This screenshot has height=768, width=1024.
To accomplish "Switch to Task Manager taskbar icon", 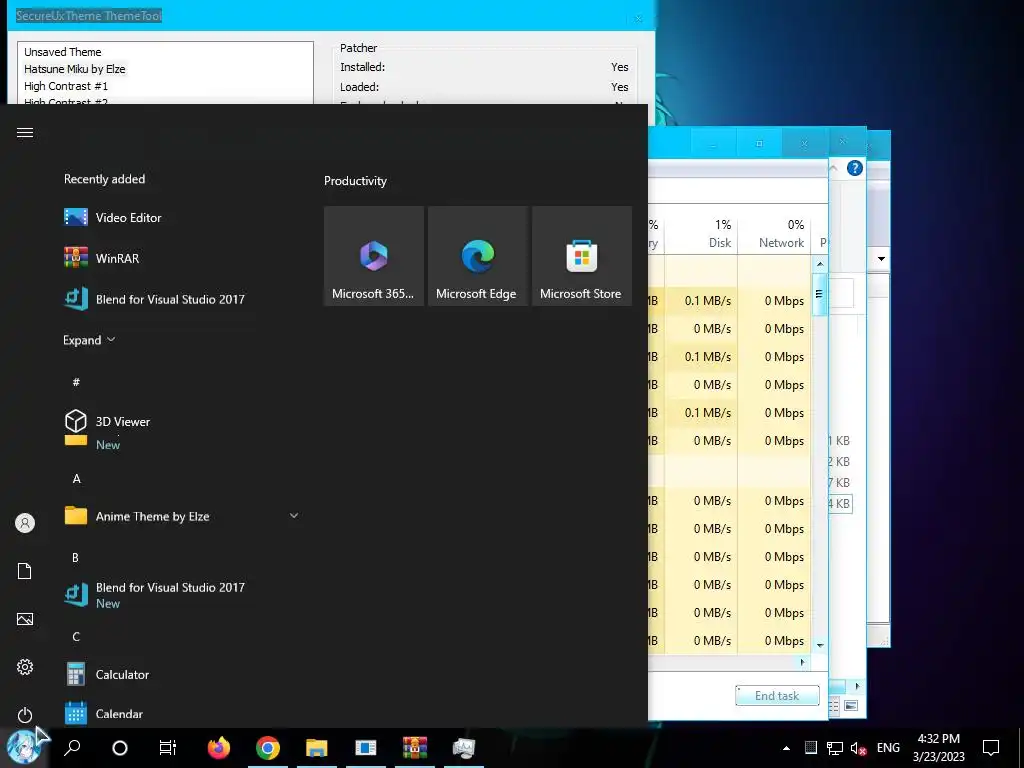I will (464, 748).
